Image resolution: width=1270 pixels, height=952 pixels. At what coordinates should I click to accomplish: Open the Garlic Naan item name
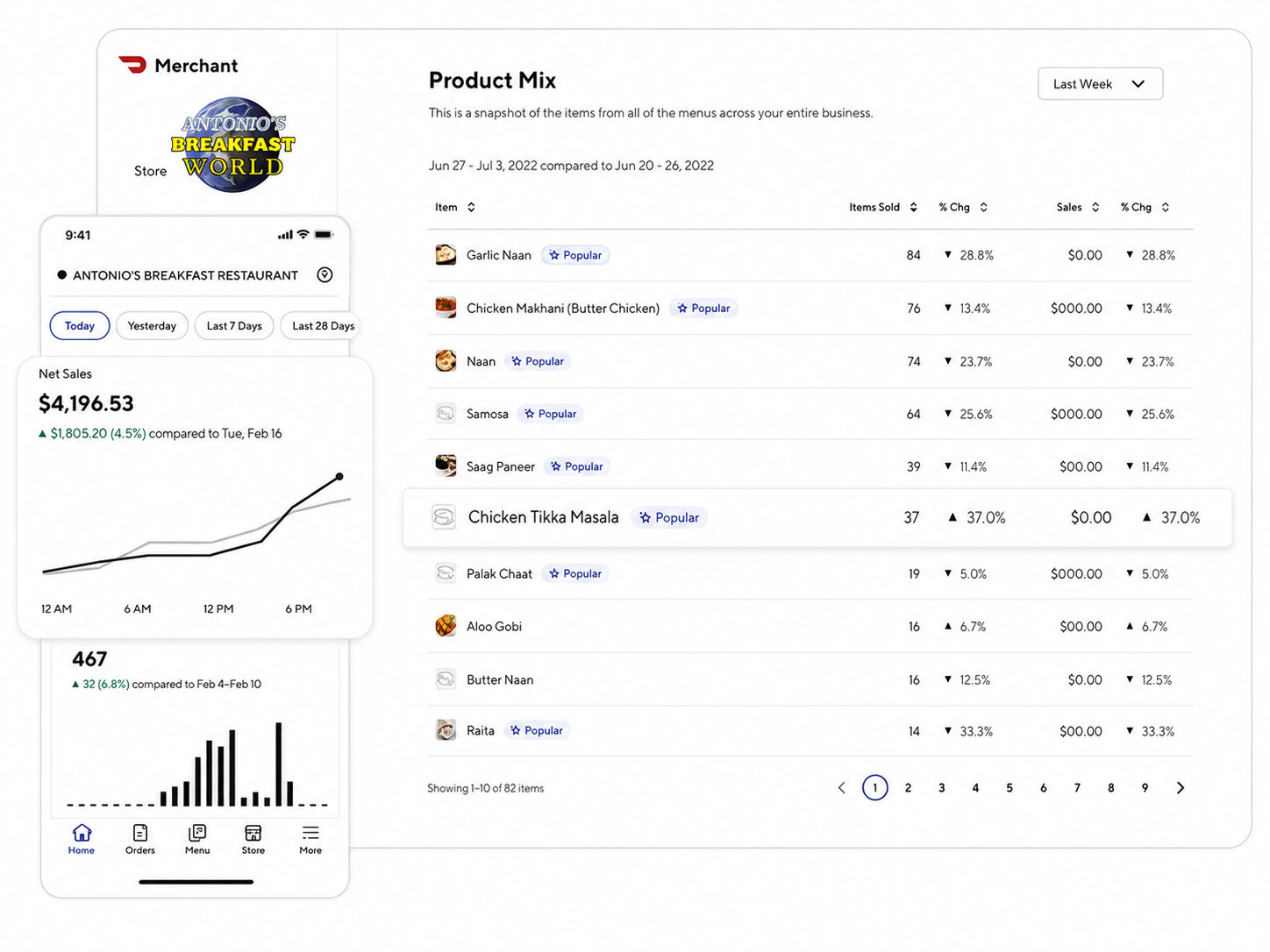tap(499, 255)
